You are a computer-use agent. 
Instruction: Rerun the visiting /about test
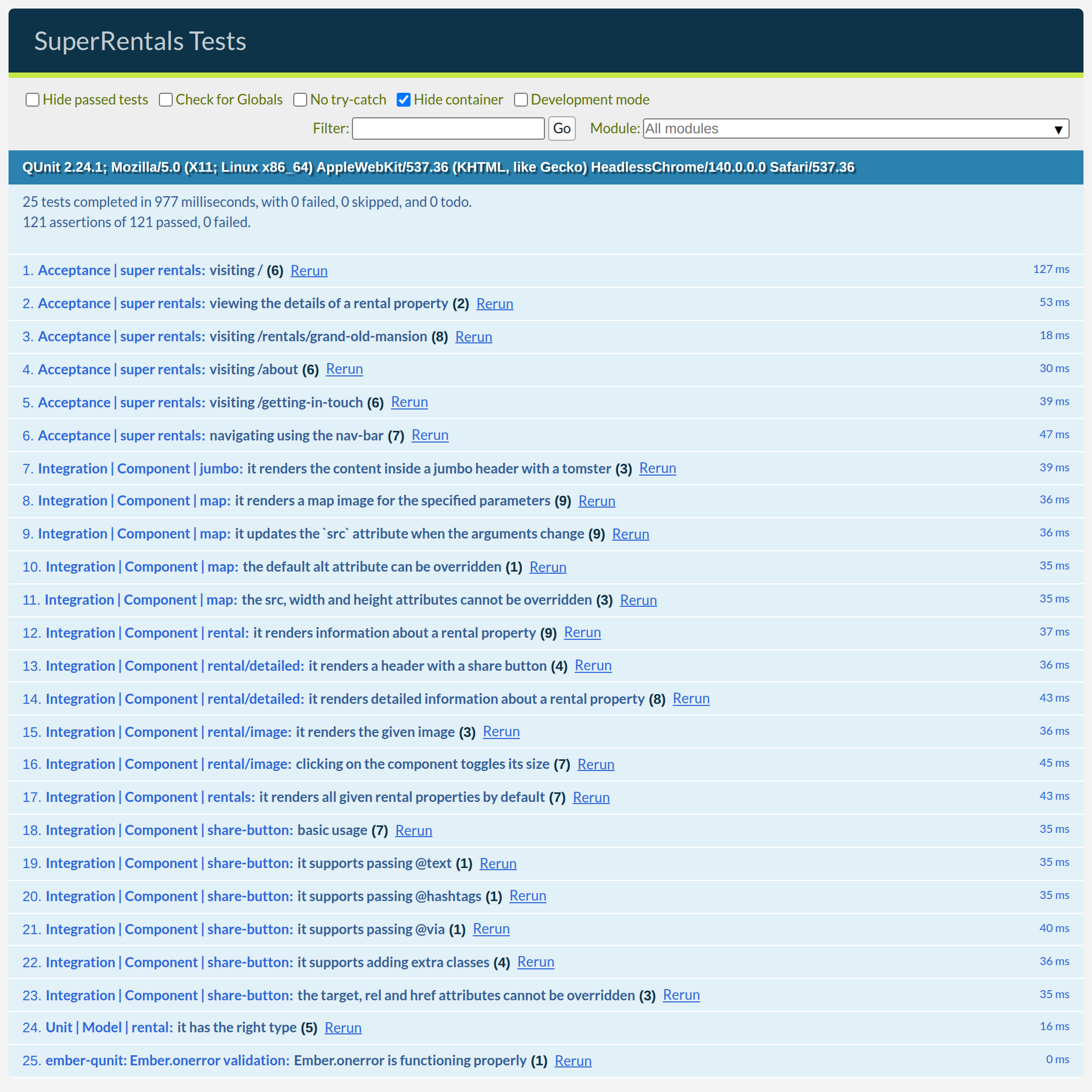coord(344,369)
